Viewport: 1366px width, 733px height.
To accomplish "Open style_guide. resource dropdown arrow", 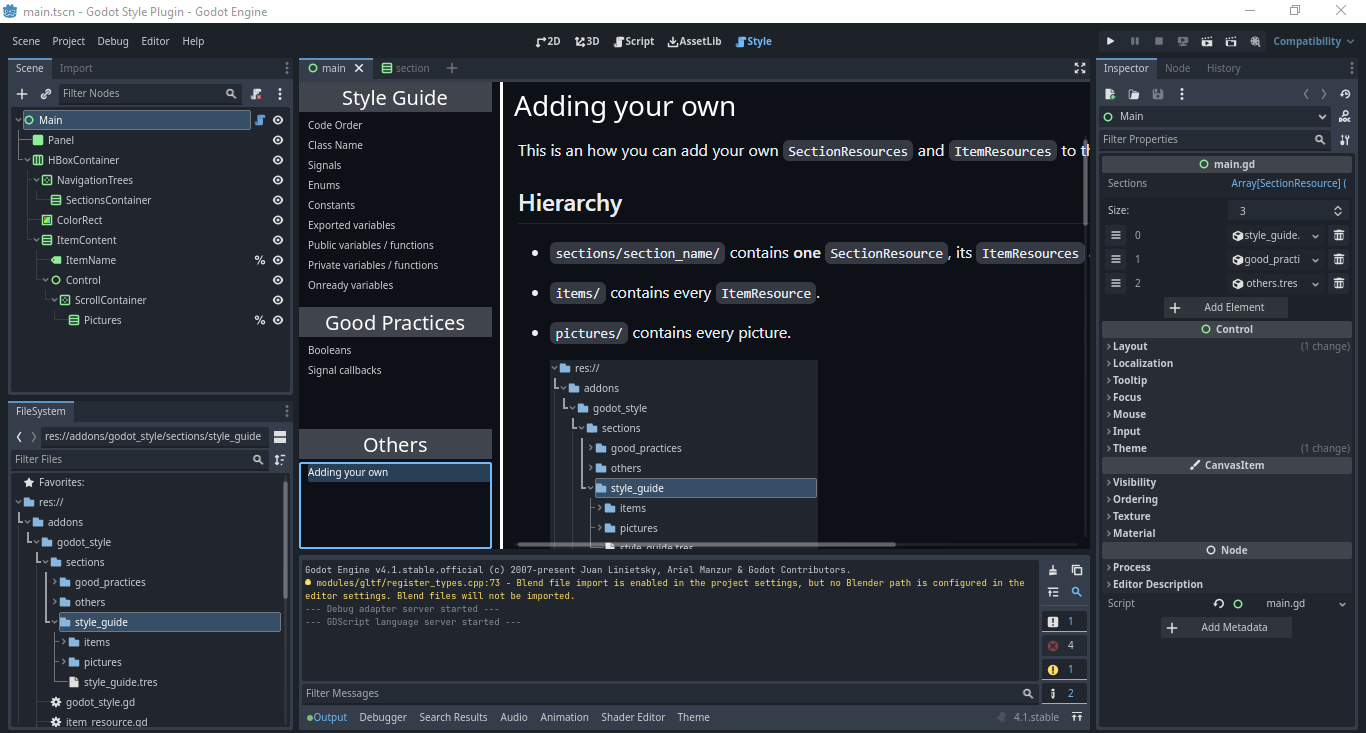I will [1314, 236].
